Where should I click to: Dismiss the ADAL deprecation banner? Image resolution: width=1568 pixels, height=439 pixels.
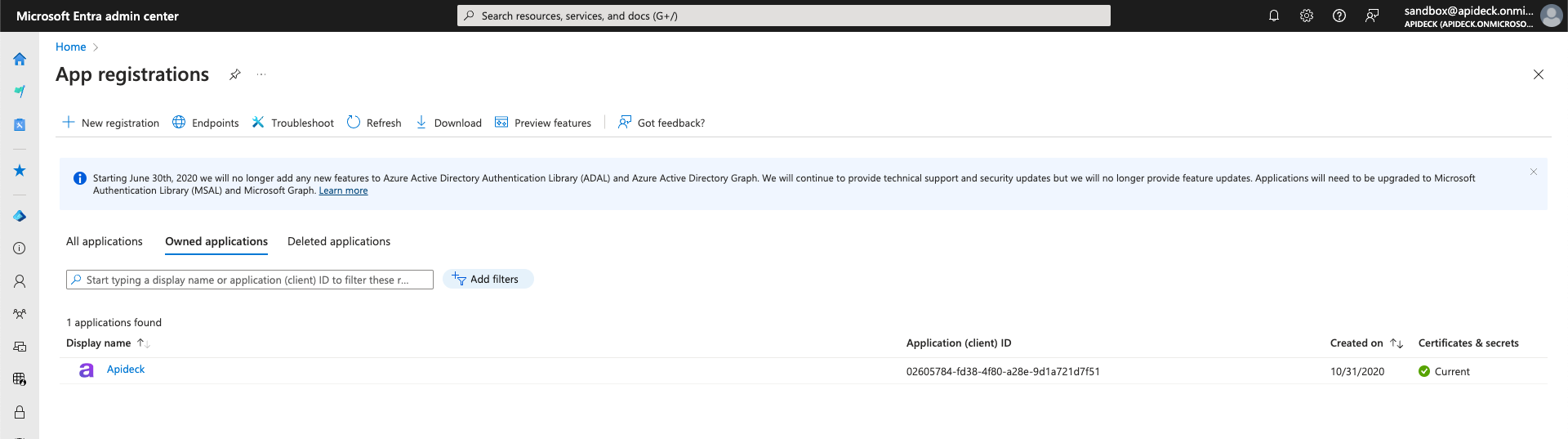tap(1534, 172)
